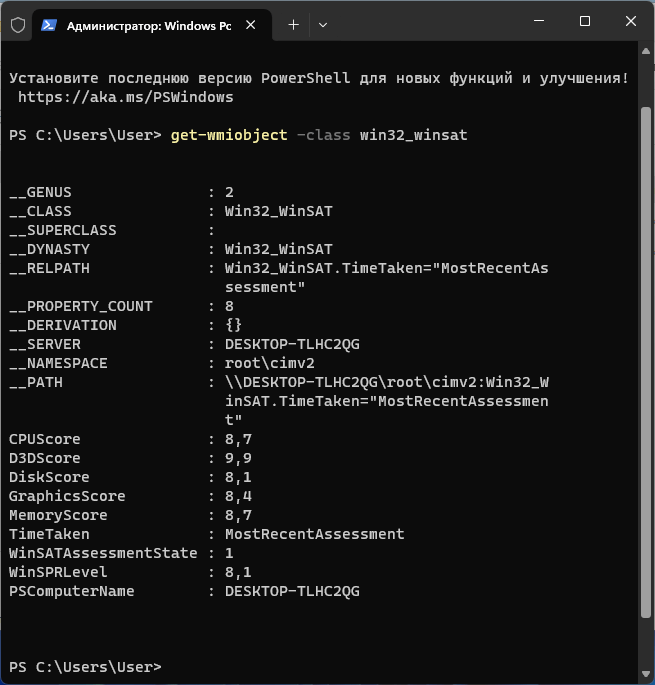Select the Администратор: Windows PowerShell tab title

tap(148, 25)
